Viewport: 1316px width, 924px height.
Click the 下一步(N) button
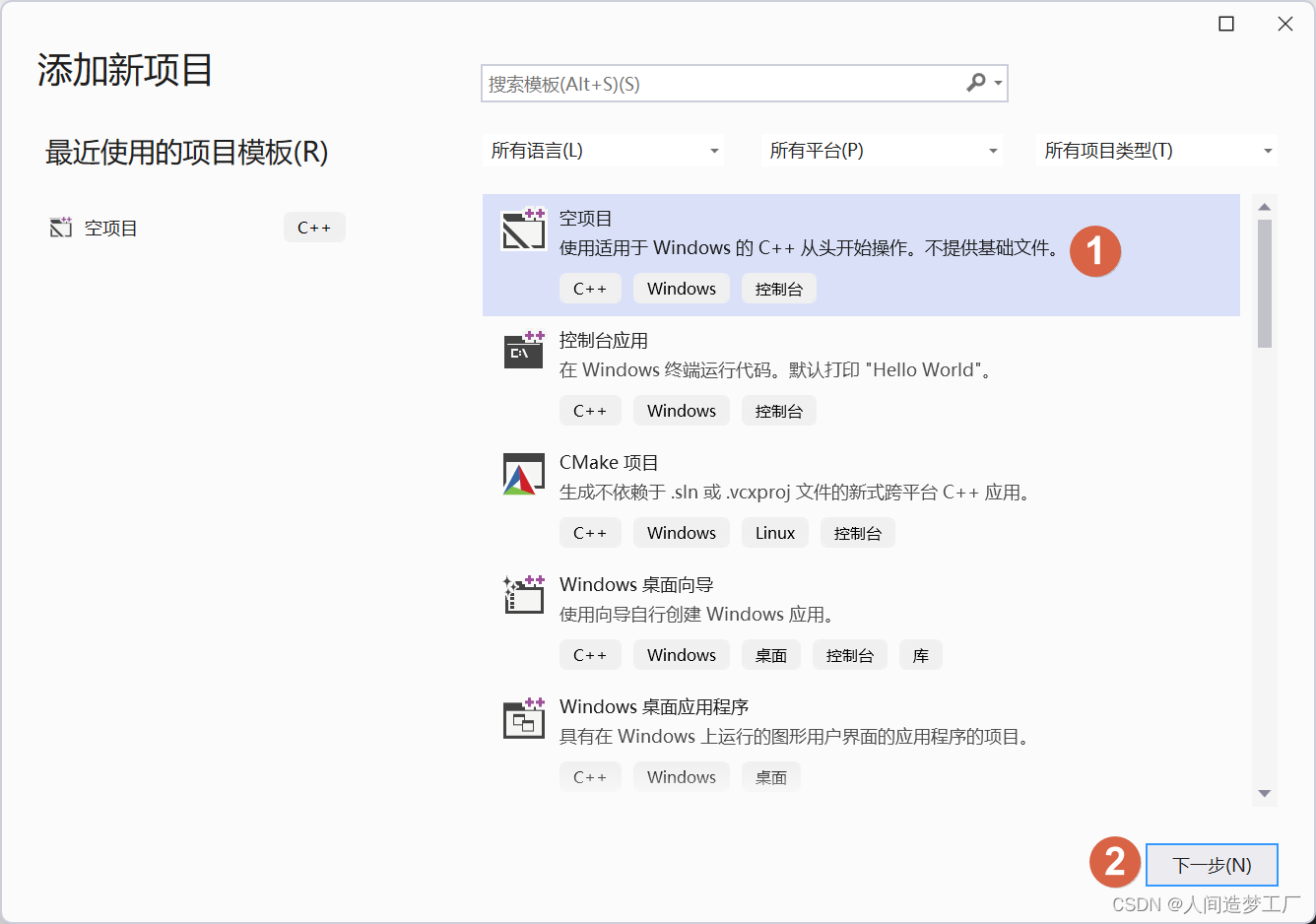click(x=1212, y=865)
